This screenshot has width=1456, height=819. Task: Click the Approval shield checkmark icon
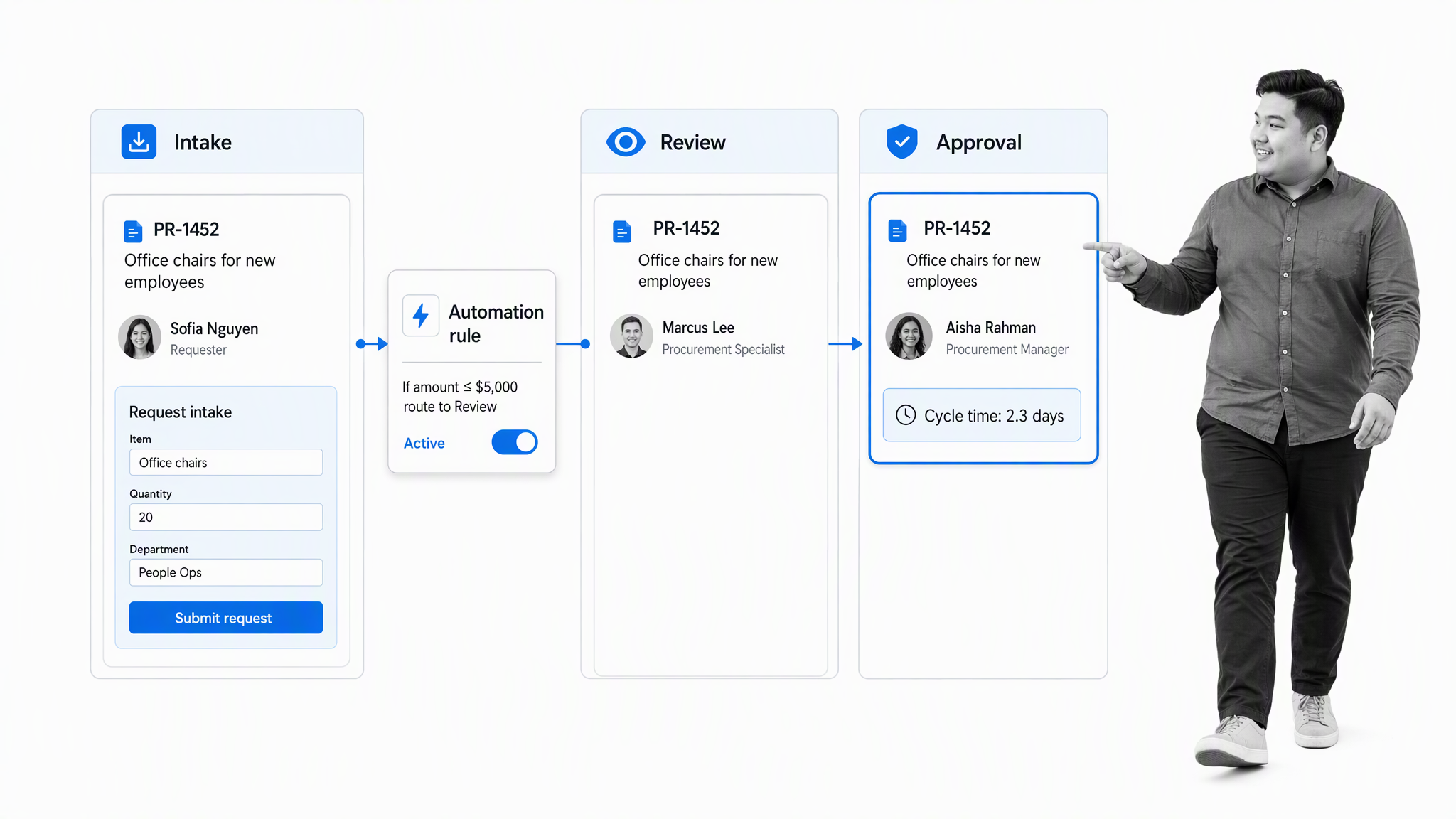[901, 141]
